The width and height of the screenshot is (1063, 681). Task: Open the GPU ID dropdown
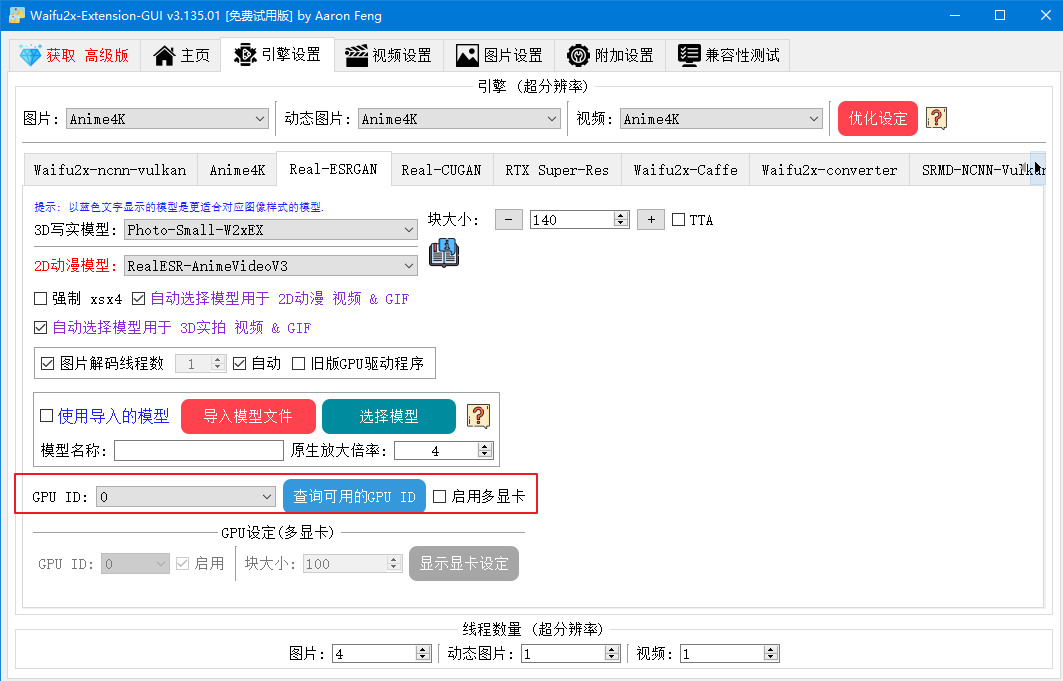[186, 497]
